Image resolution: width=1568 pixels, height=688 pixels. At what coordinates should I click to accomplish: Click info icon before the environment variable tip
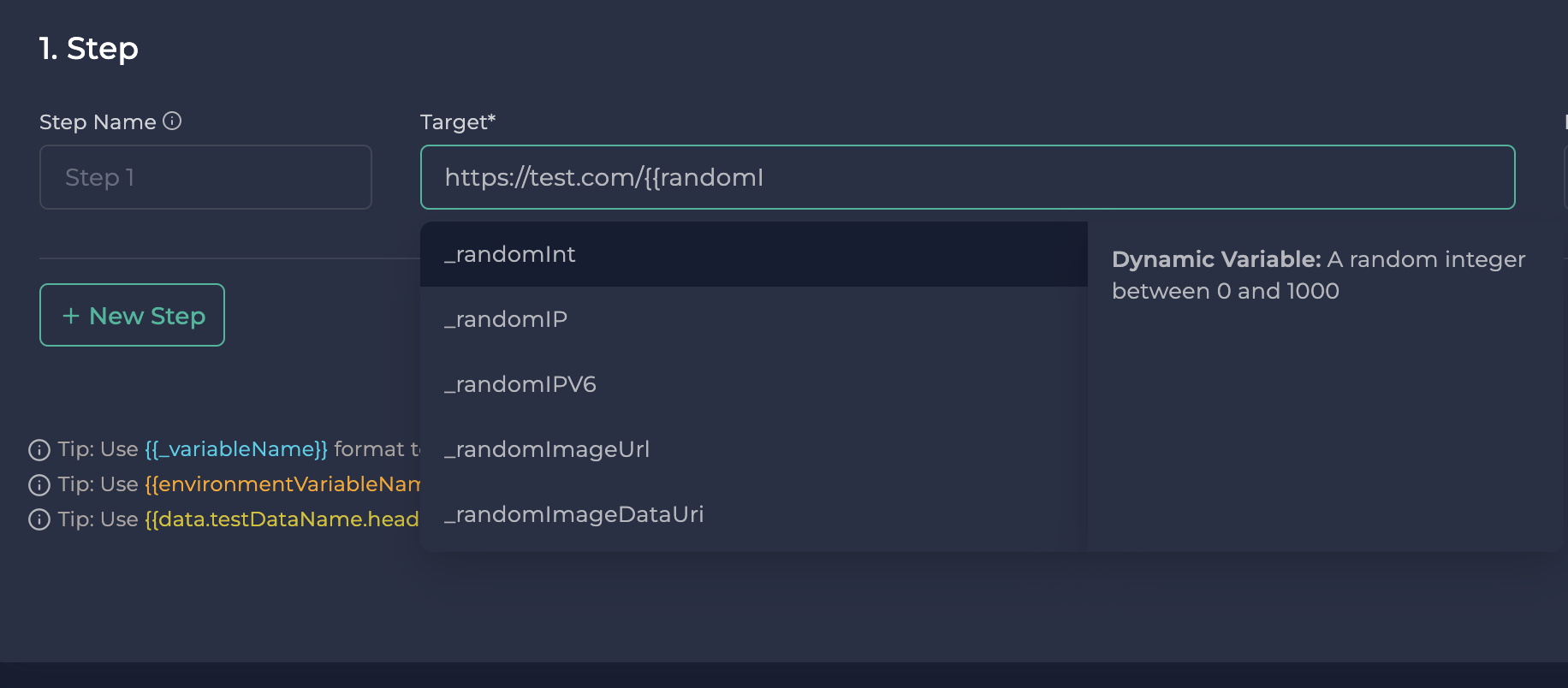click(x=39, y=485)
